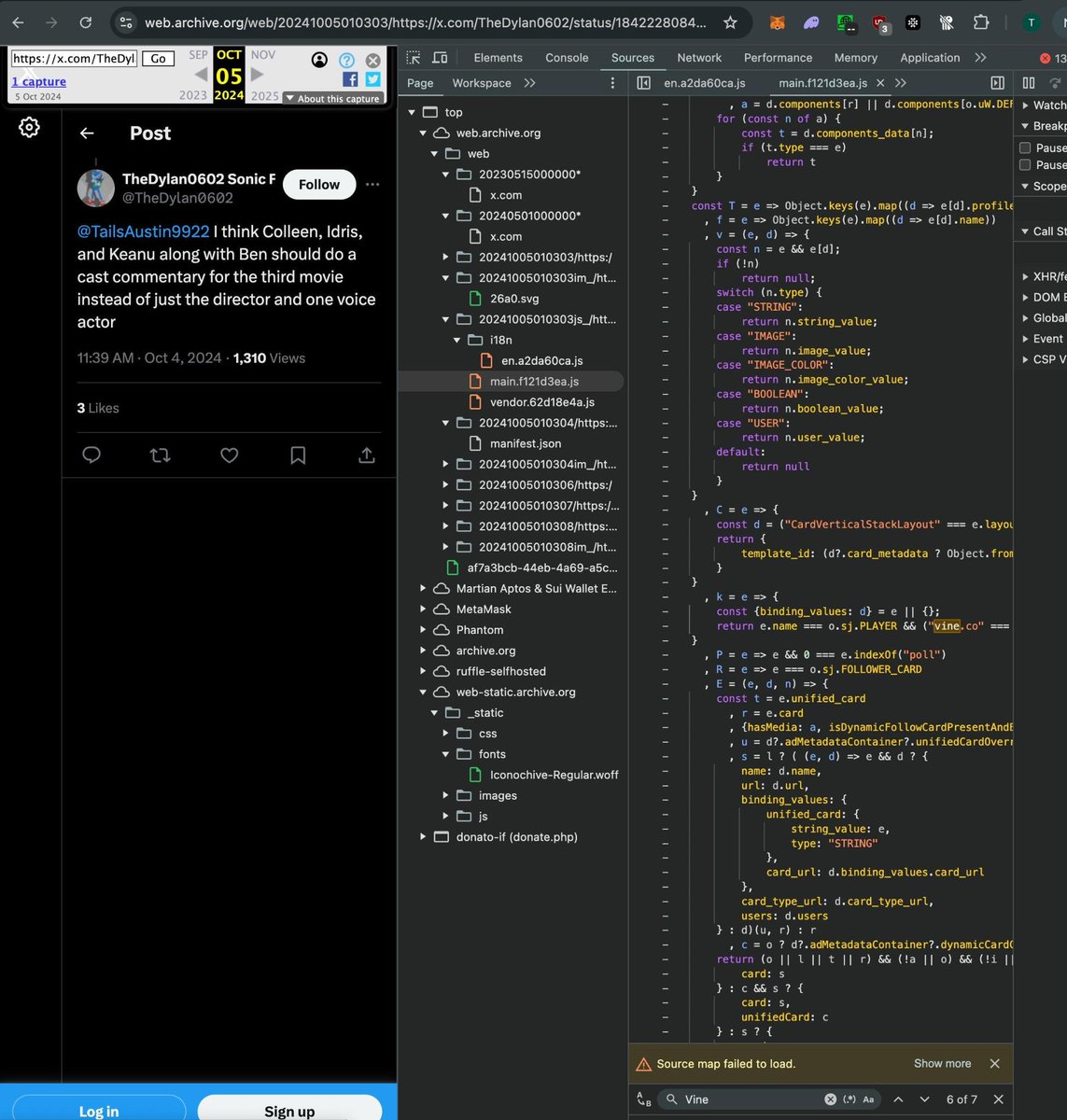Clear the Vine search text

[x=830, y=1099]
